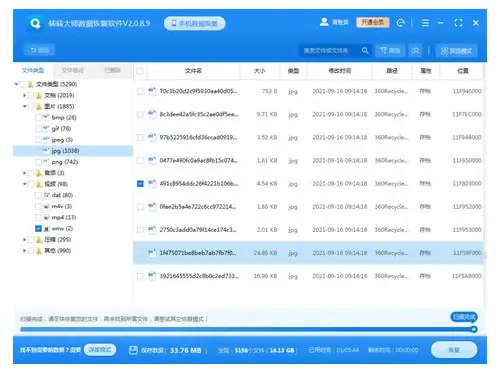The width and height of the screenshot is (500, 374).
Task: Click the image-search icon next to filter
Action: point(415,50)
